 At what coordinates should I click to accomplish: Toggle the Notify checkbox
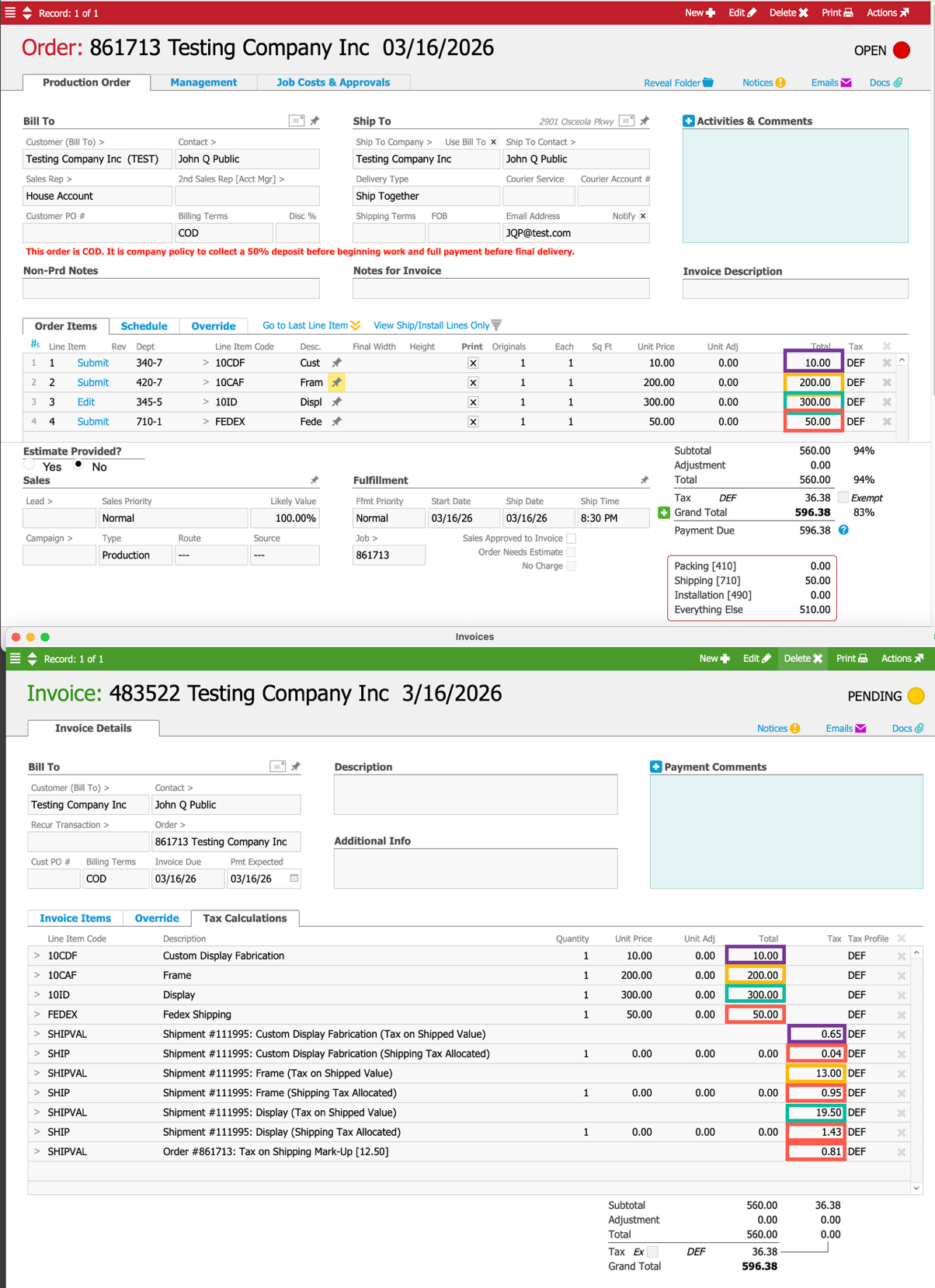643,216
